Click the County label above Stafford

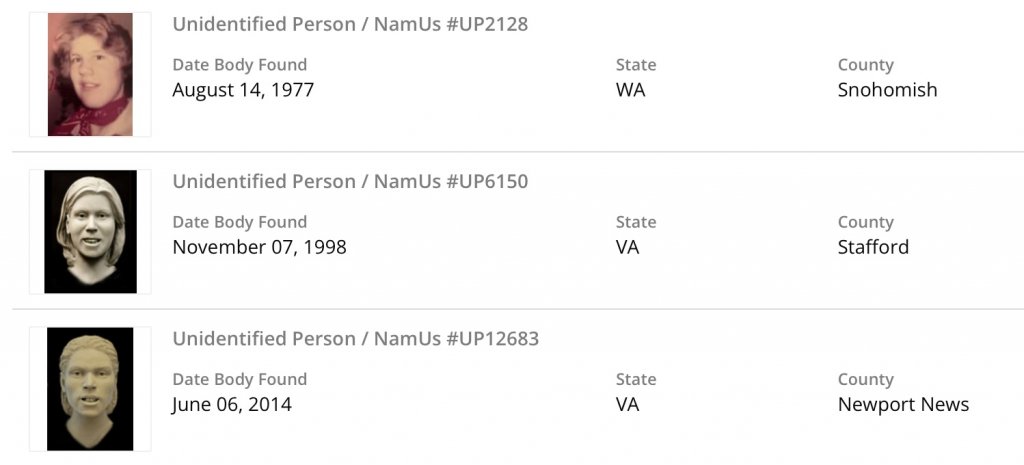pos(865,222)
